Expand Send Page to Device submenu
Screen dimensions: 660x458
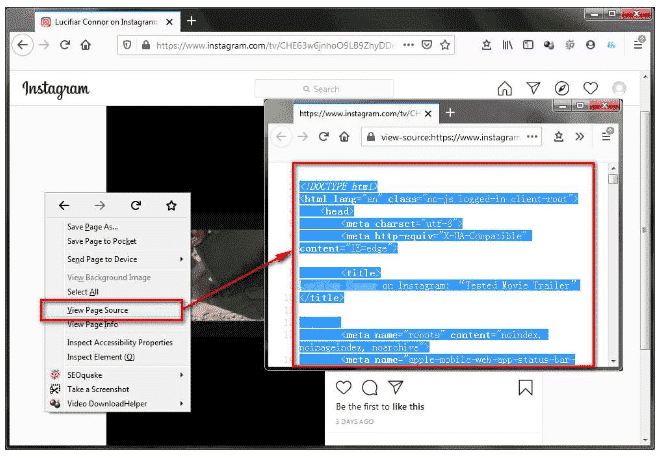click(x=118, y=259)
